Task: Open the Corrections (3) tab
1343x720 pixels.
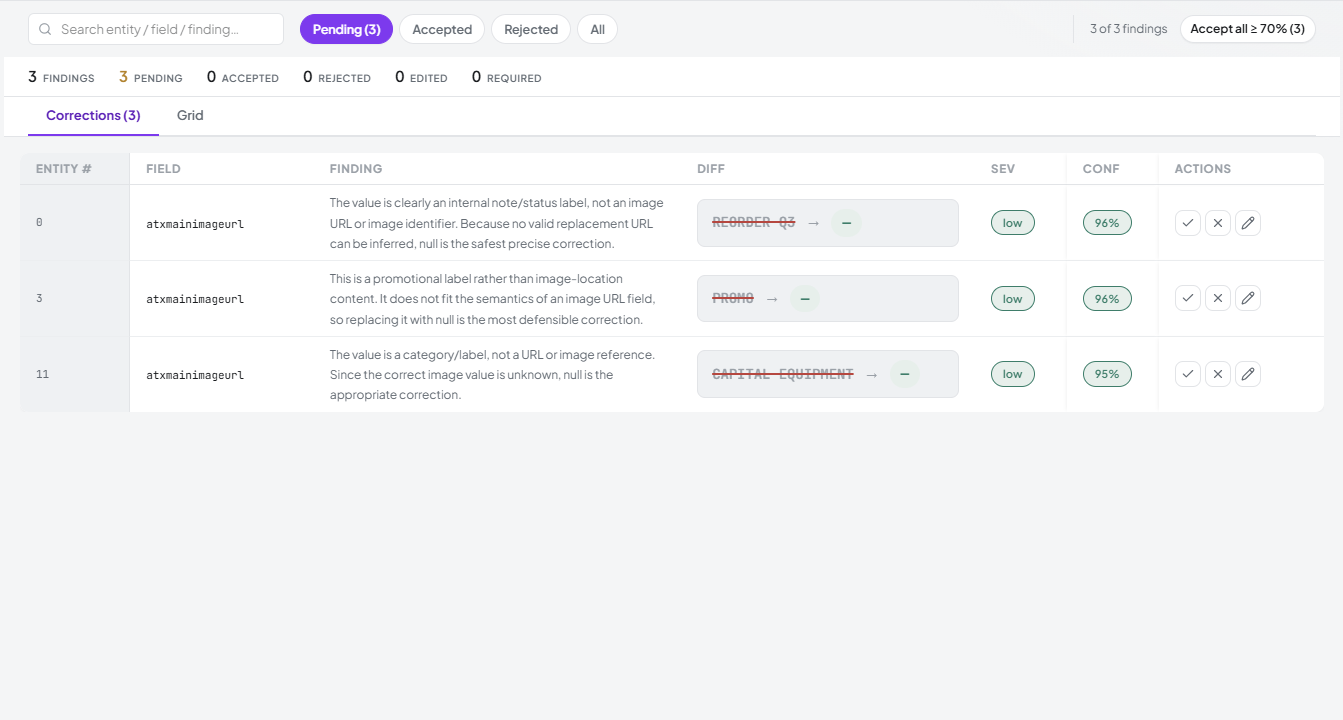Action: tap(93, 115)
